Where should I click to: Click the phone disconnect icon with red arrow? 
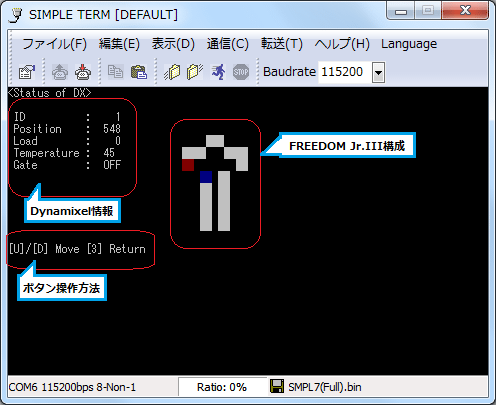[x=83, y=72]
